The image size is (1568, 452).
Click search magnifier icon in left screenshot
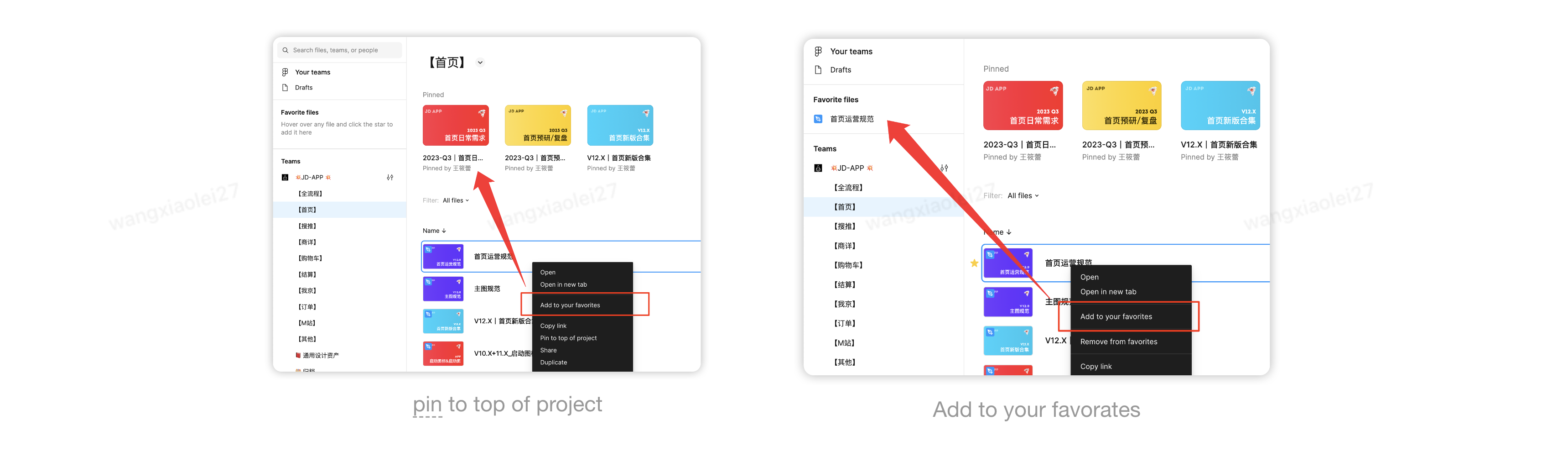[x=285, y=50]
